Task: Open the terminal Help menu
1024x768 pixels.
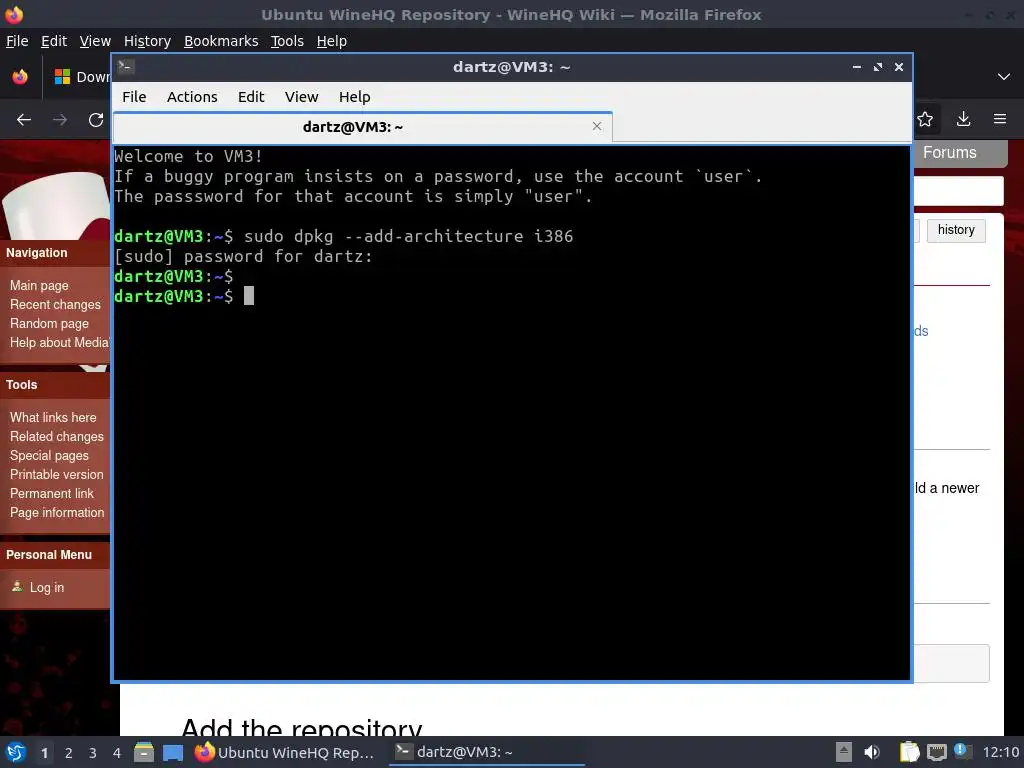Action: 355,97
